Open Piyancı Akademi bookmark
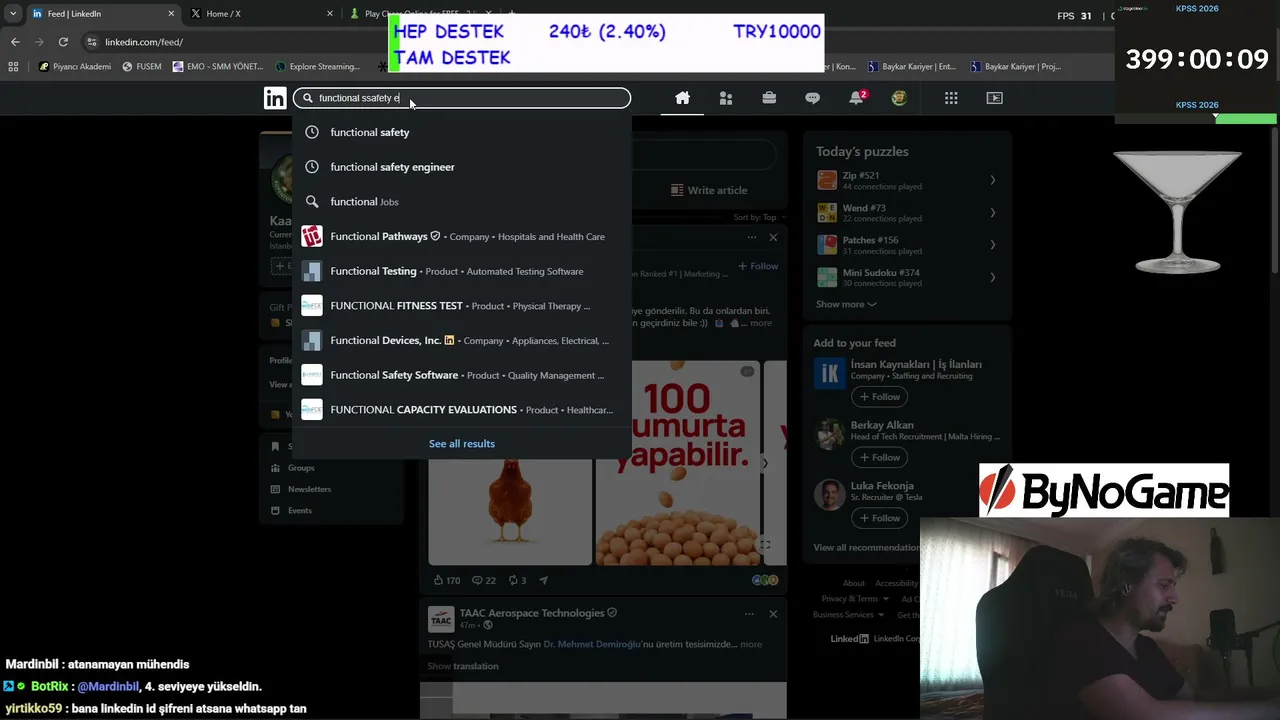 click(75, 67)
